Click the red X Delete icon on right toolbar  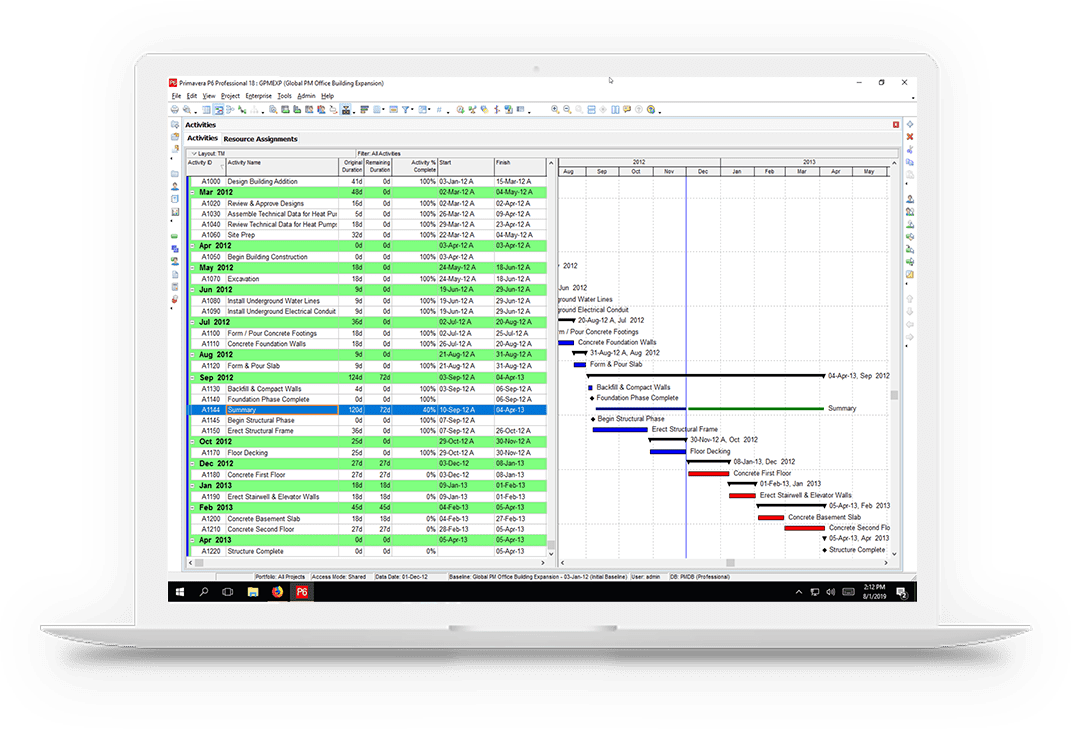910,137
